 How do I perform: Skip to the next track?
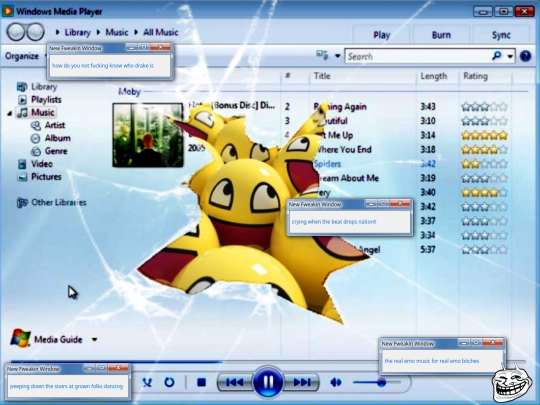pyautogui.click(x=301, y=382)
